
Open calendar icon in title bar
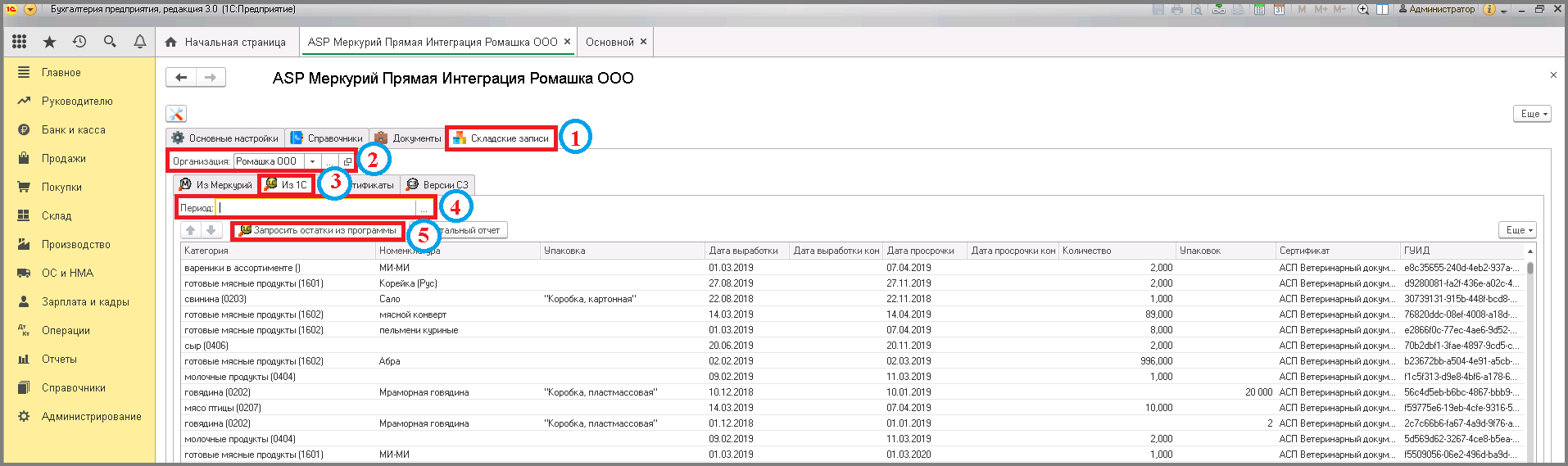(x=1279, y=9)
